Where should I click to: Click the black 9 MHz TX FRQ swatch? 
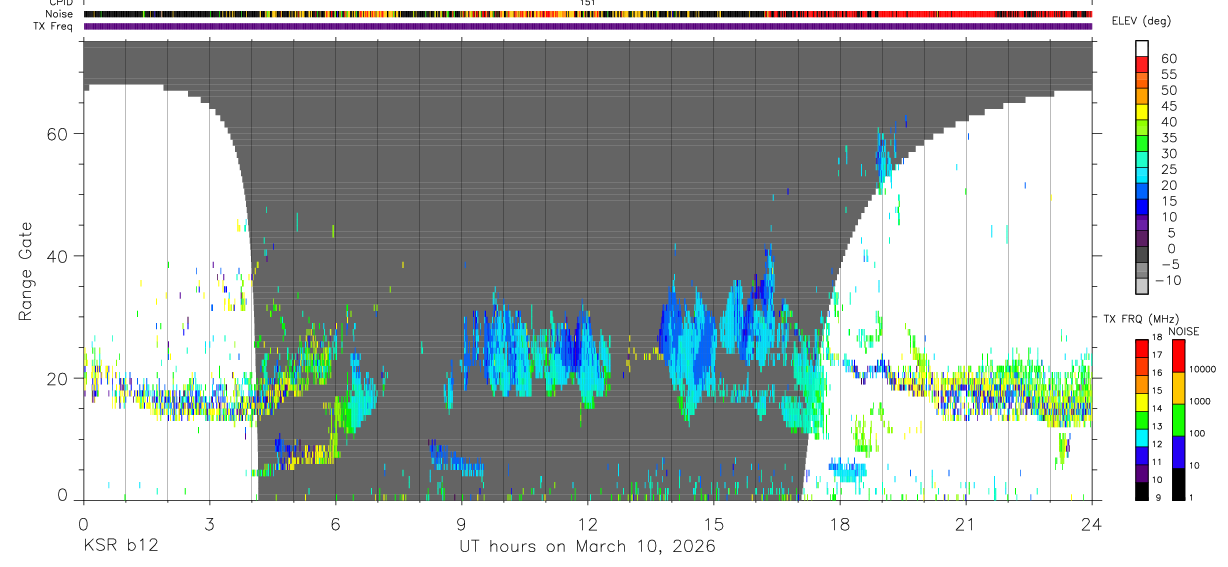(x=1141, y=491)
